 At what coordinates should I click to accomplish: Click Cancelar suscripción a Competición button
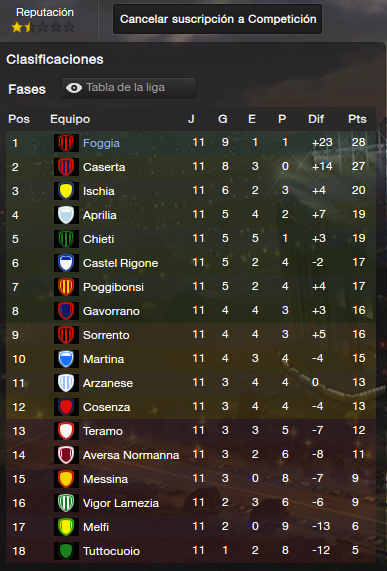[x=218, y=19]
